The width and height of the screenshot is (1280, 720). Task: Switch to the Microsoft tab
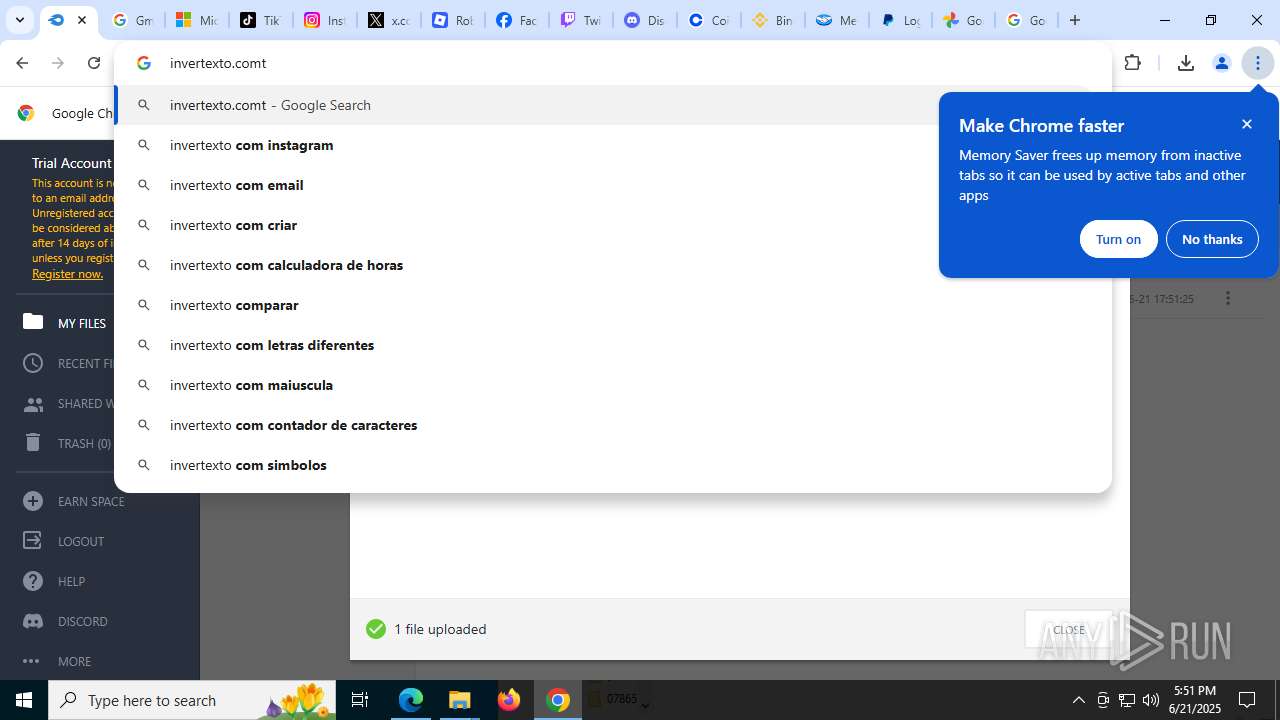196,20
